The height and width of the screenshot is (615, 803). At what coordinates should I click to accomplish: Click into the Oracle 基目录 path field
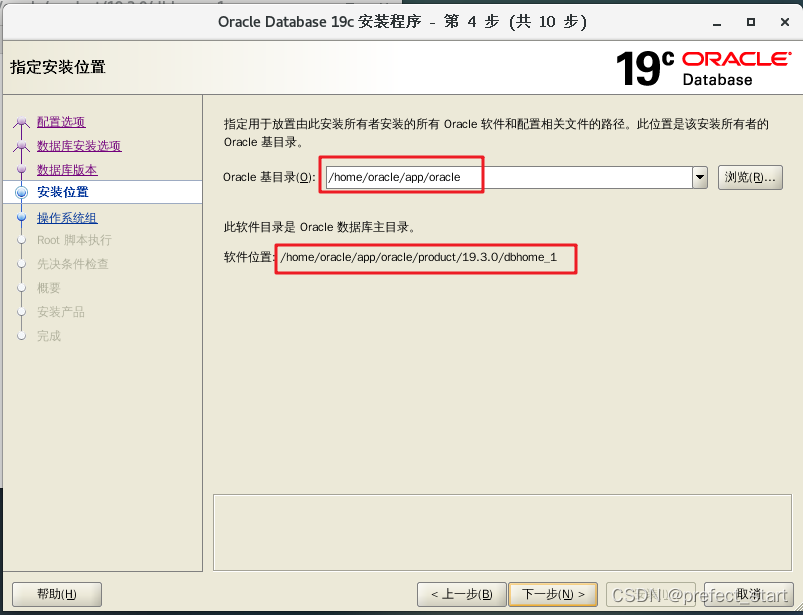pyautogui.click(x=509, y=177)
